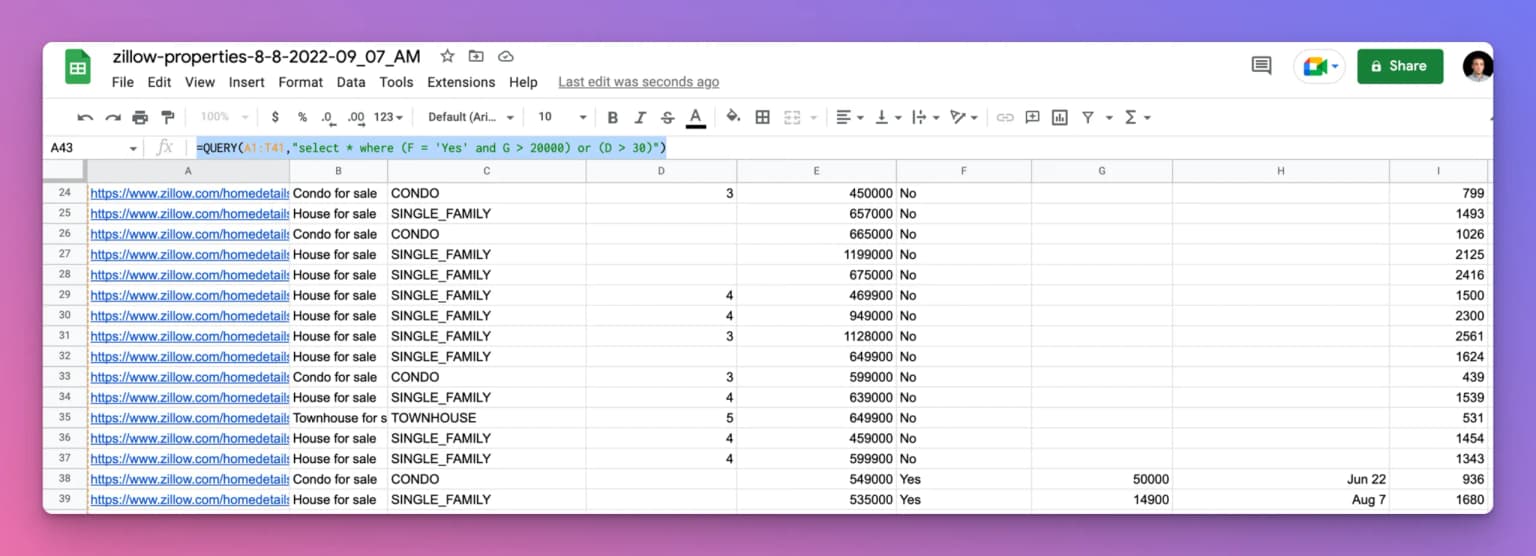Print the spreadsheet
1536x556 pixels.
click(140, 117)
